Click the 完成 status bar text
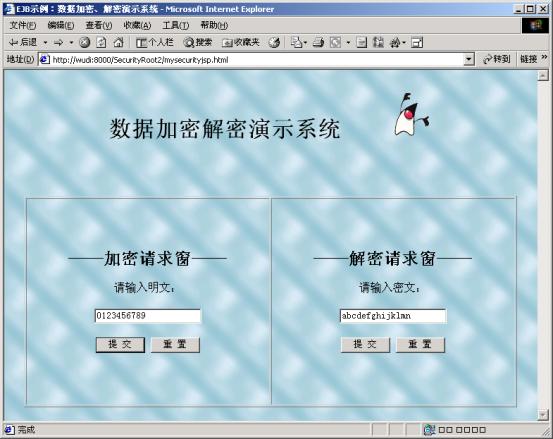 26,429
